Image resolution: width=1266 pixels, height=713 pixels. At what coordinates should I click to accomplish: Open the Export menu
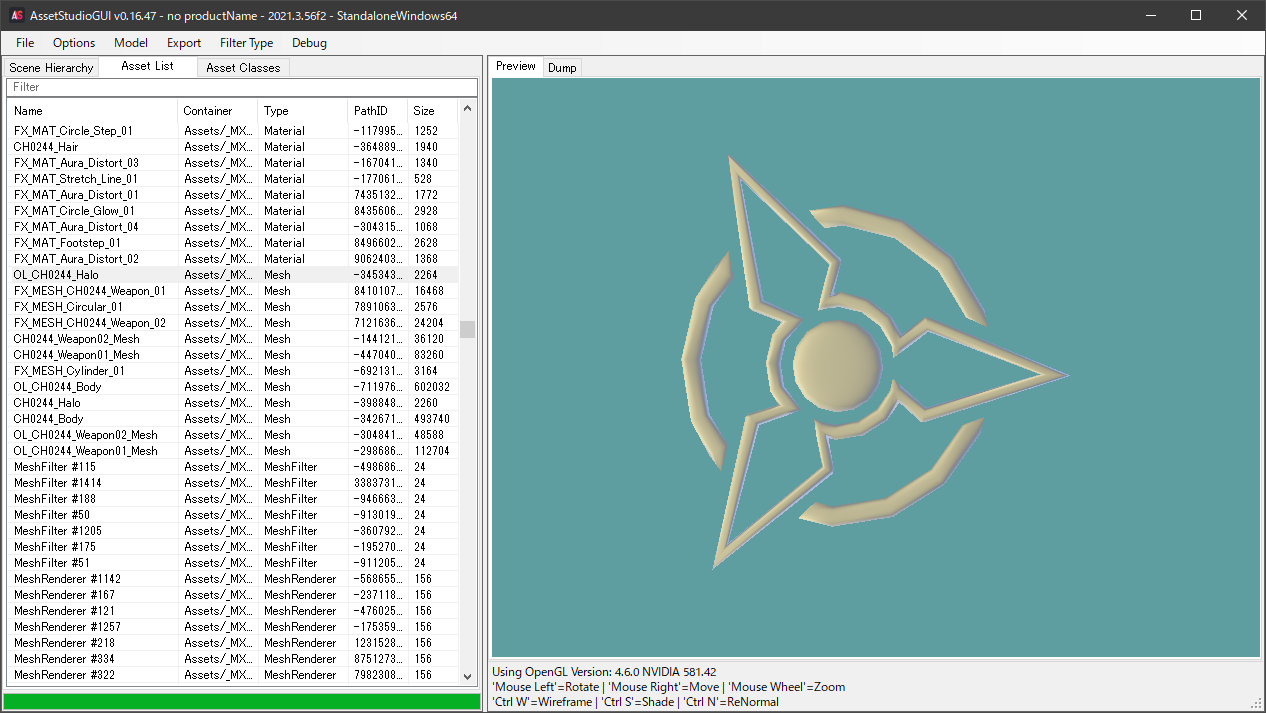184,43
